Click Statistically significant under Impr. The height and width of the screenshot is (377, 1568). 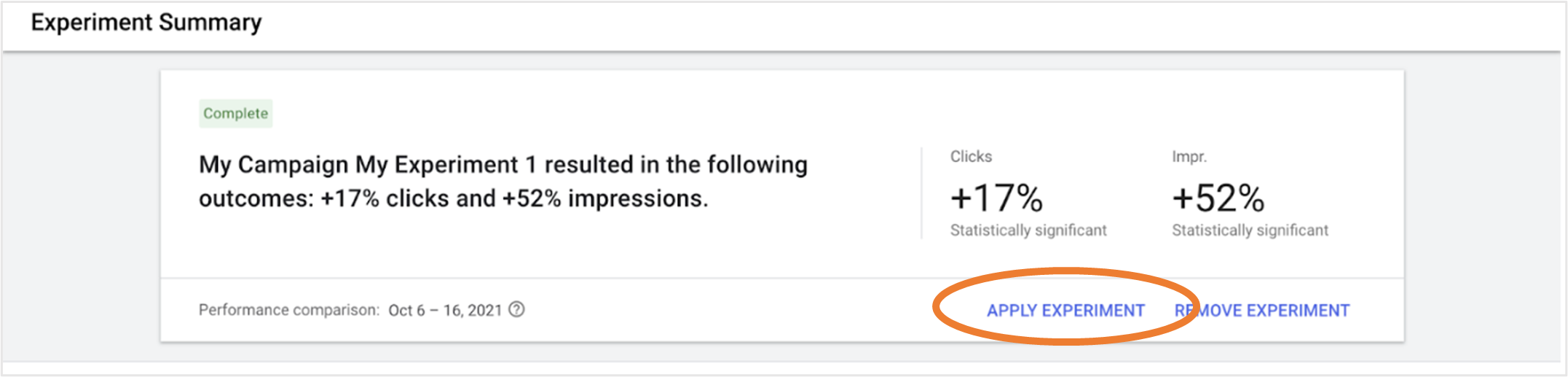(1250, 230)
